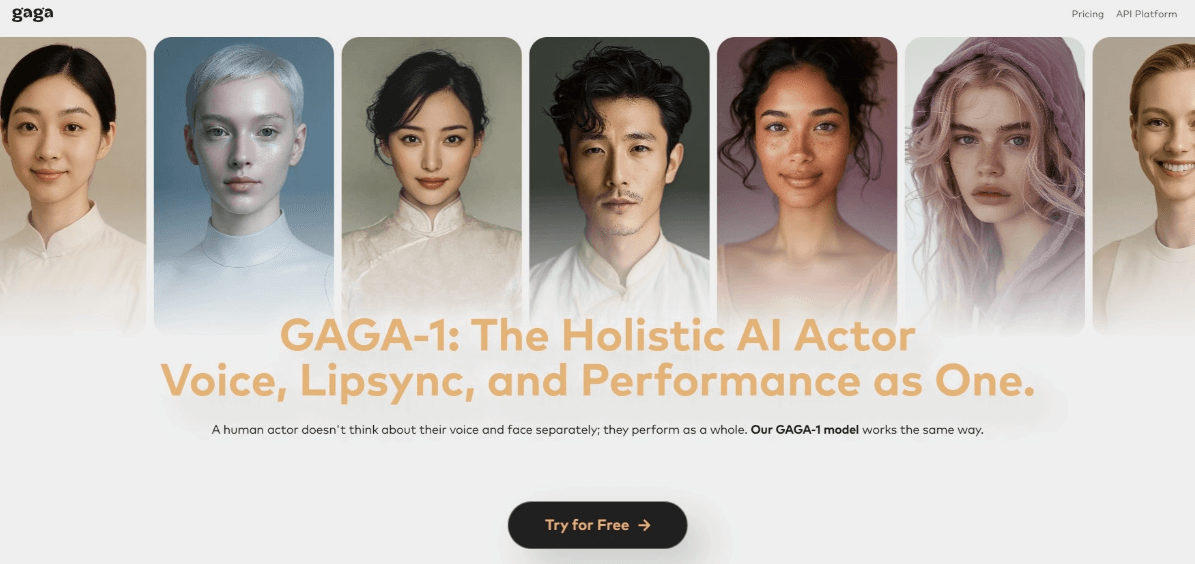Viewport: 1195px width, 564px height.
Task: Open the Pricing page link
Action: (x=1087, y=14)
